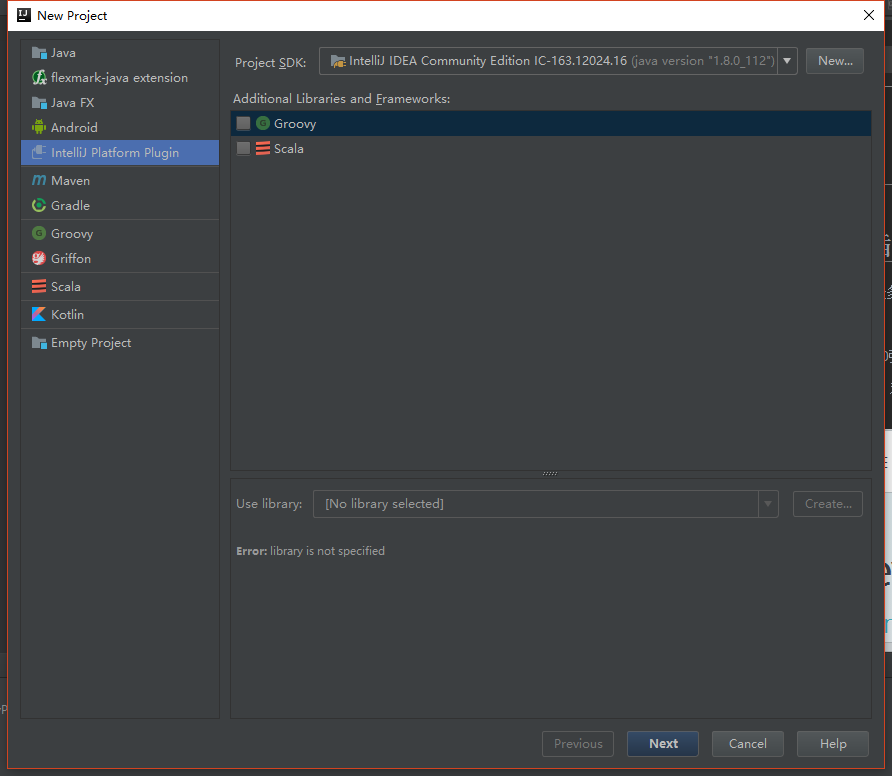Image resolution: width=892 pixels, height=776 pixels.
Task: Select the Maven project icon
Action: pos(39,180)
